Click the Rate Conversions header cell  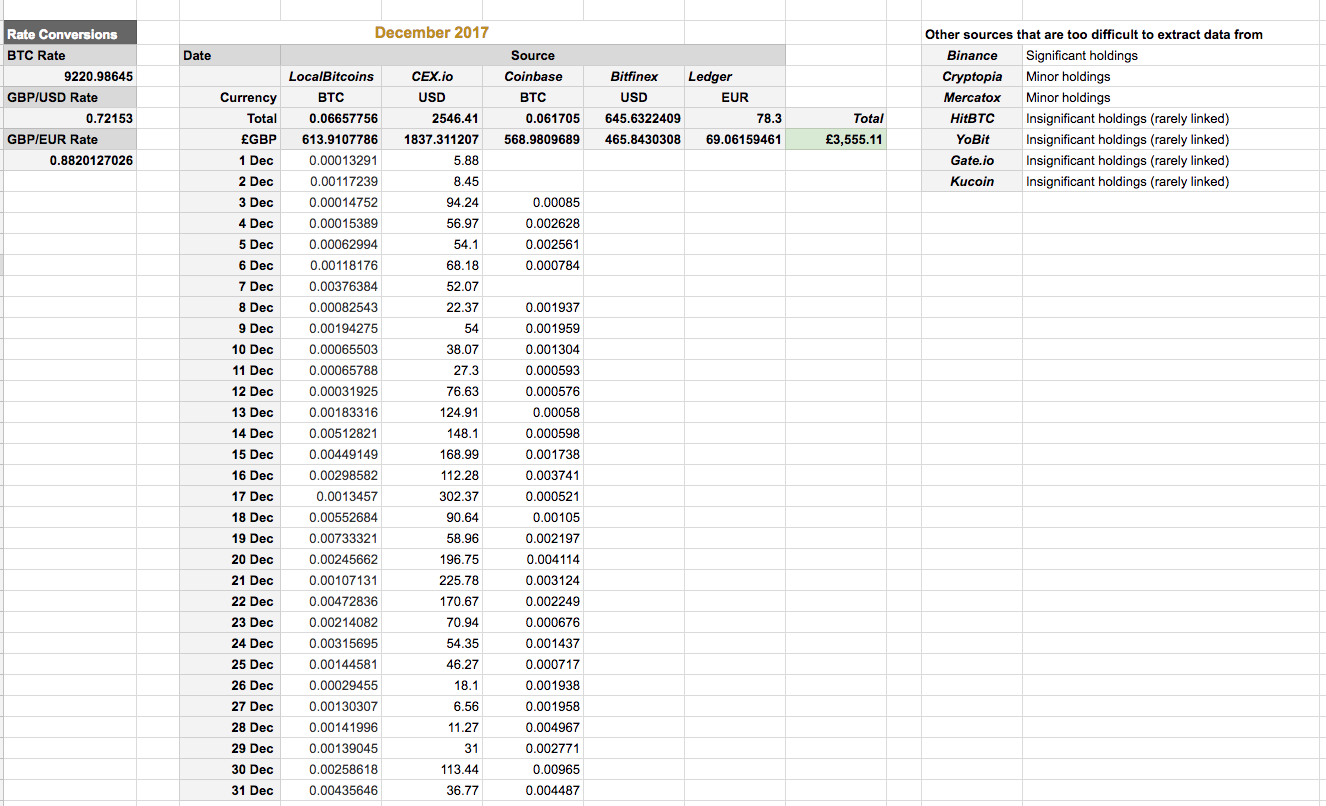tap(69, 34)
